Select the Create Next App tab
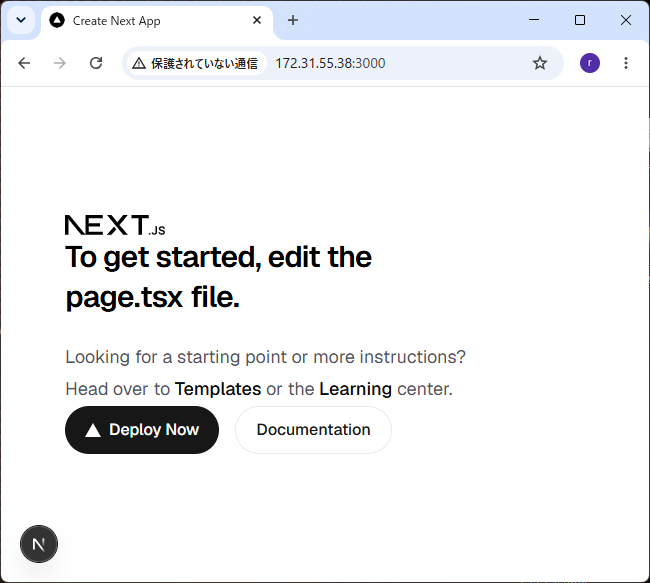Image resolution: width=650 pixels, height=583 pixels. (x=157, y=21)
